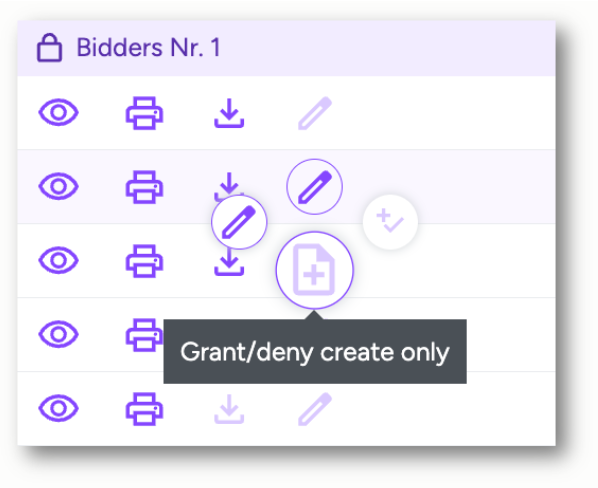This screenshot has height=488, width=598.
Task: Click download permission icon in first row
Action: coord(229,113)
